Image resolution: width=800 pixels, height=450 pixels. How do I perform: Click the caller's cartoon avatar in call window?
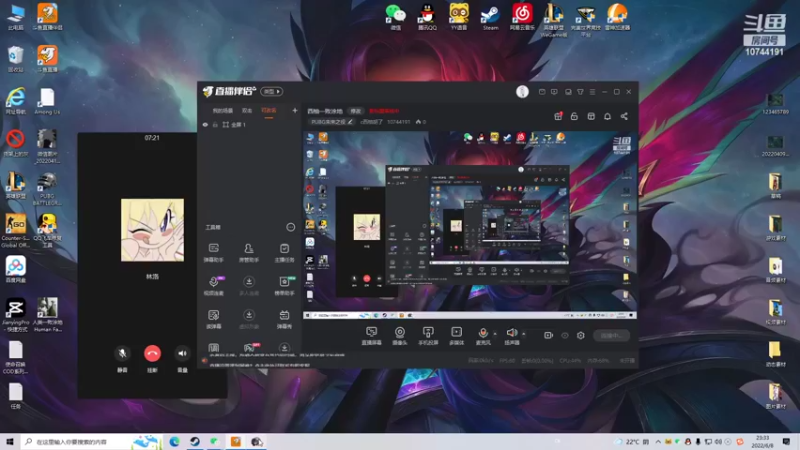(x=152, y=230)
